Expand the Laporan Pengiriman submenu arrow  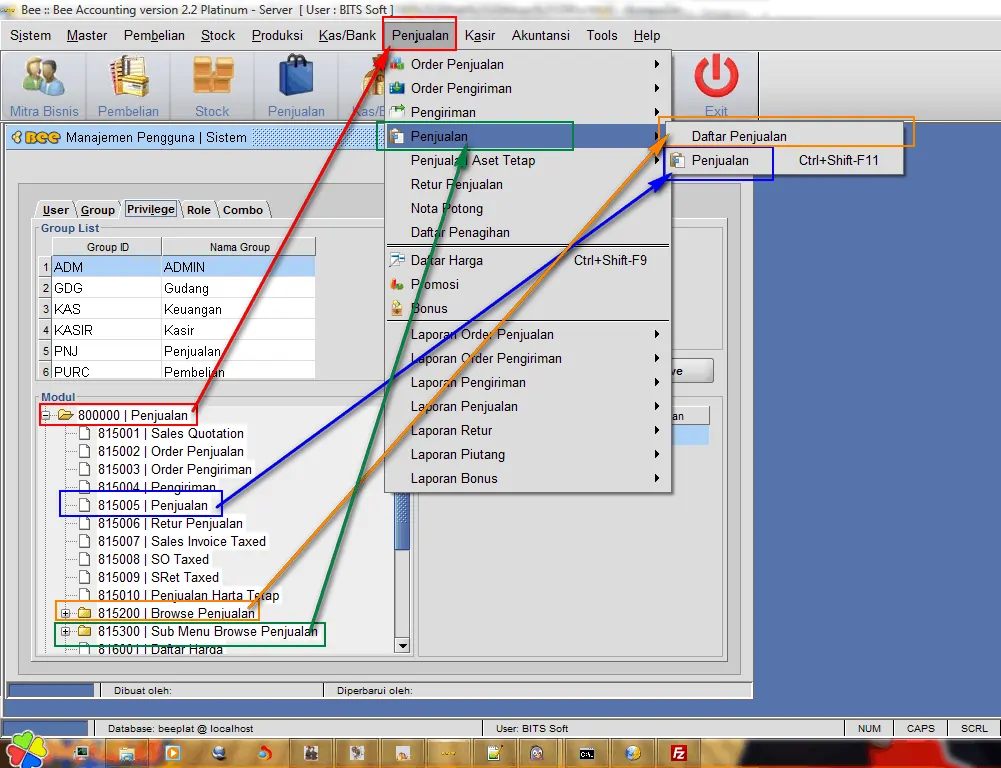[656, 382]
